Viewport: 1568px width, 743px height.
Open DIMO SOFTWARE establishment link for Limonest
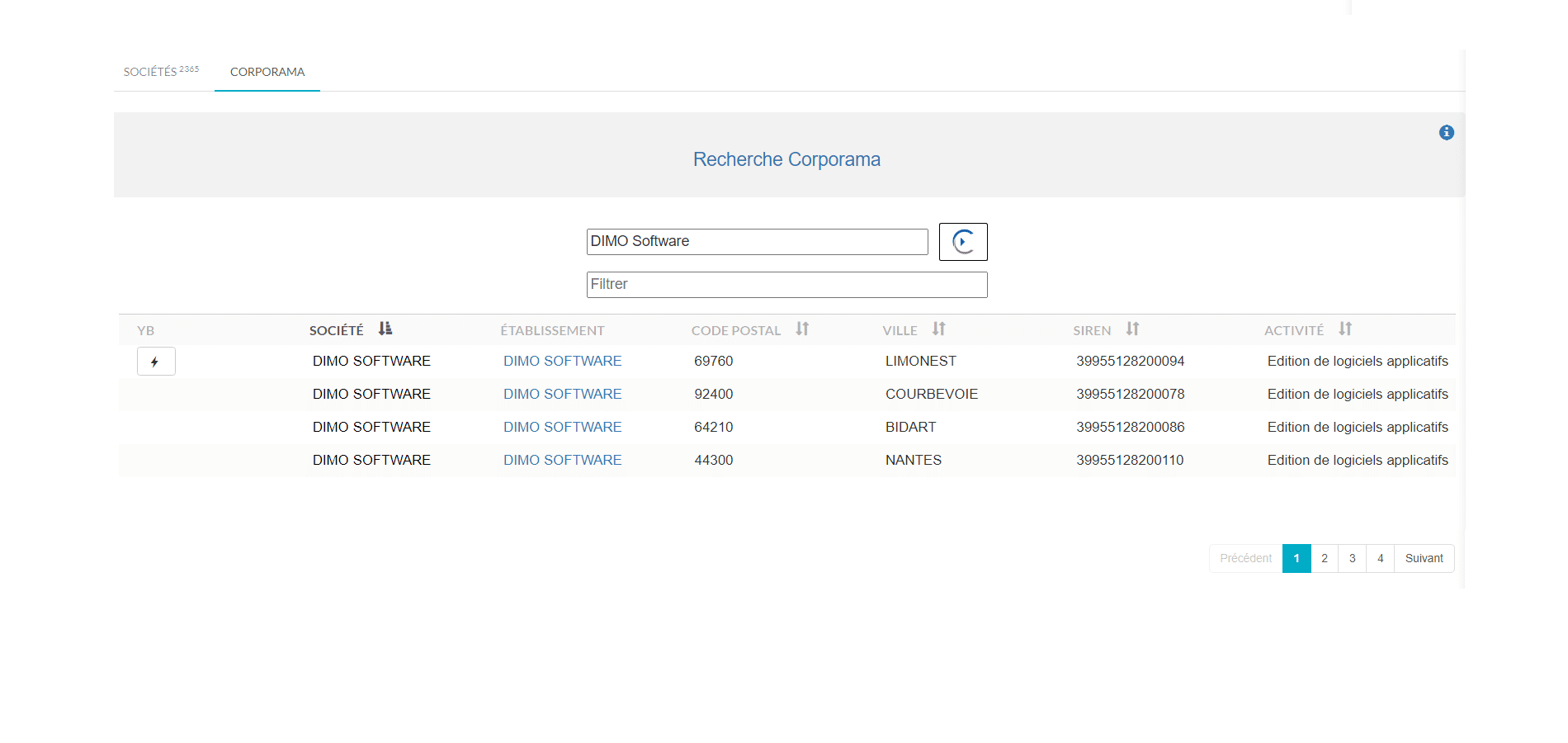pos(562,362)
